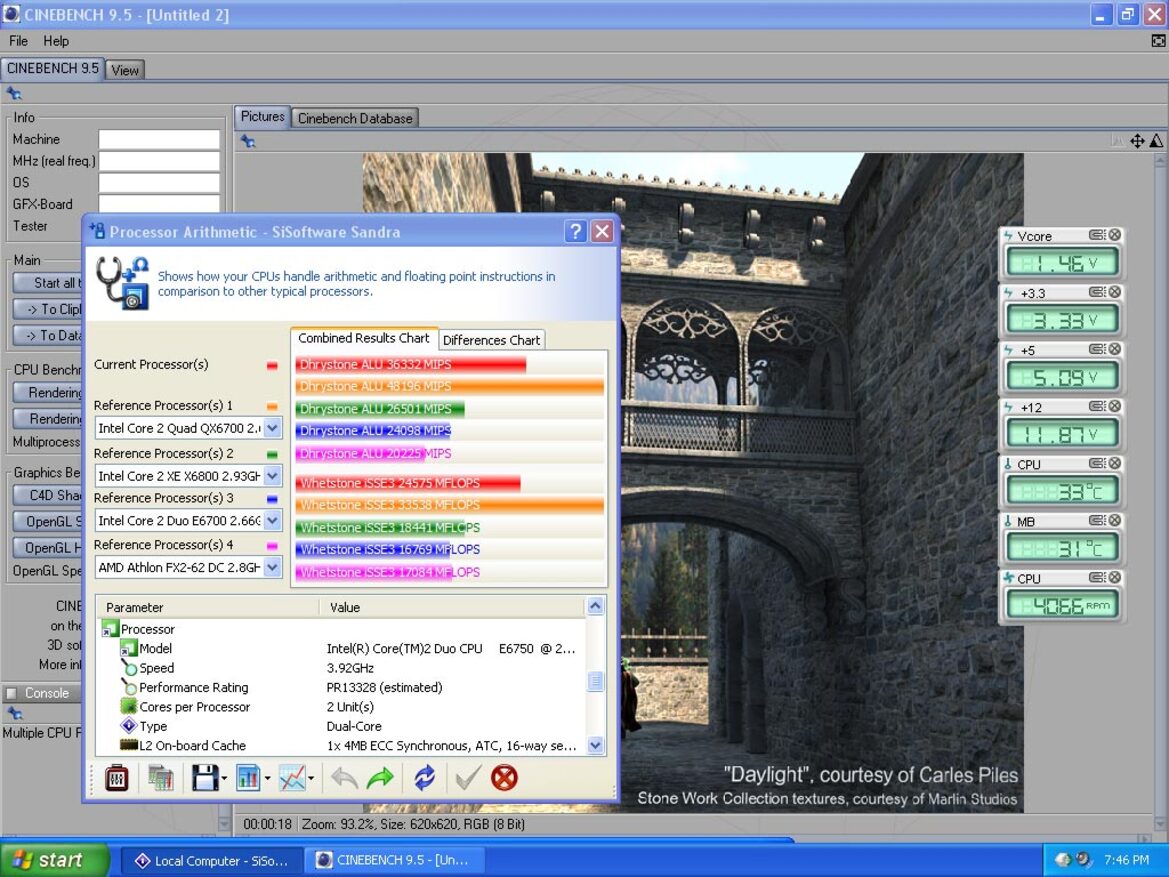Click scroll down arrow of parameter list

pyautogui.click(x=595, y=745)
